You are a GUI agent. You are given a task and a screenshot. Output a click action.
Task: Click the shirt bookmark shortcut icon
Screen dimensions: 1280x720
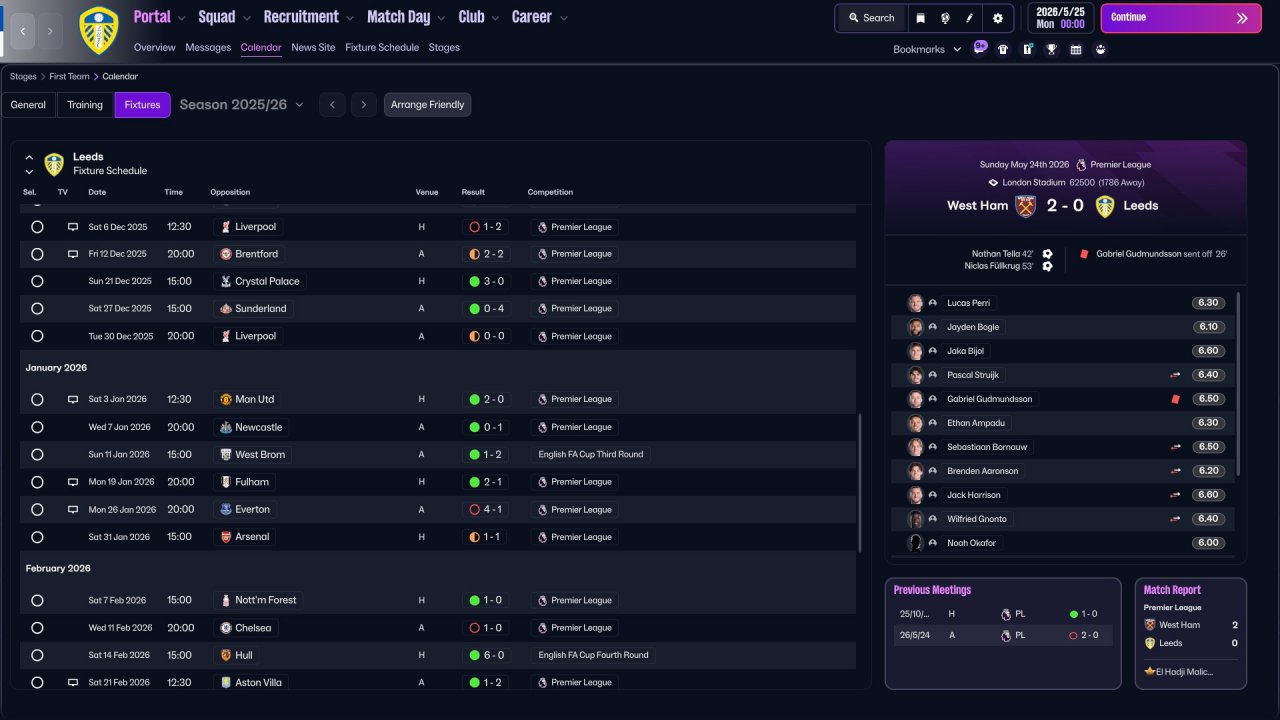point(1003,49)
